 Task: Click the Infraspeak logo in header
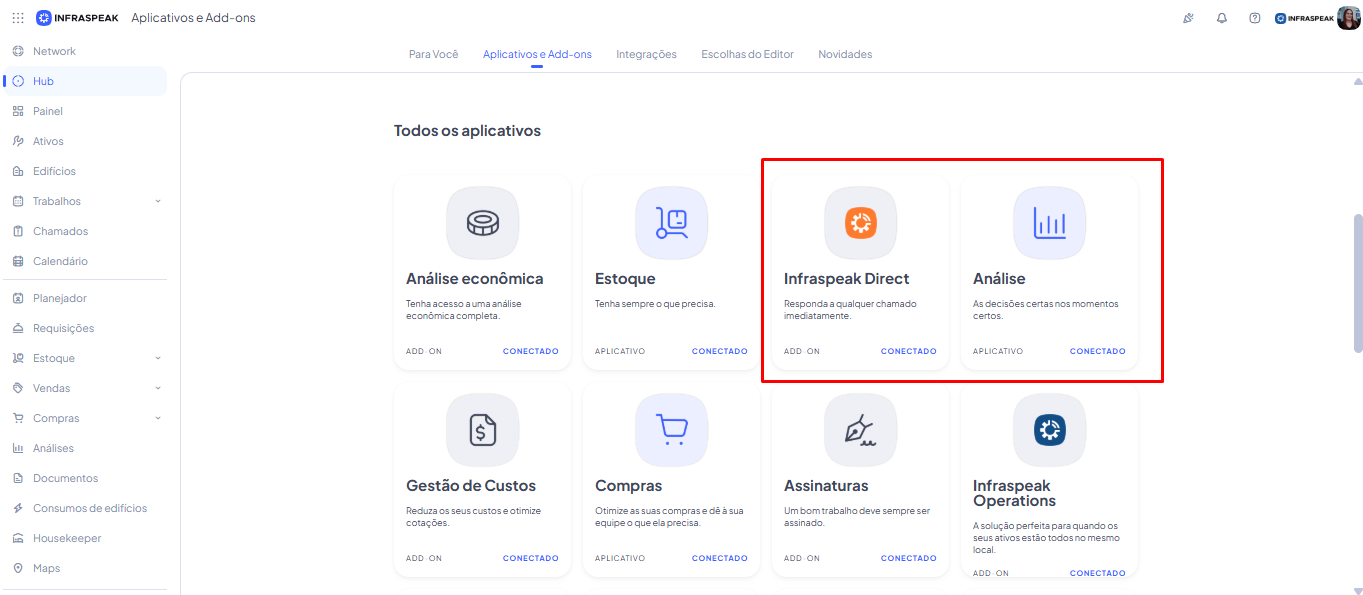tap(77, 18)
